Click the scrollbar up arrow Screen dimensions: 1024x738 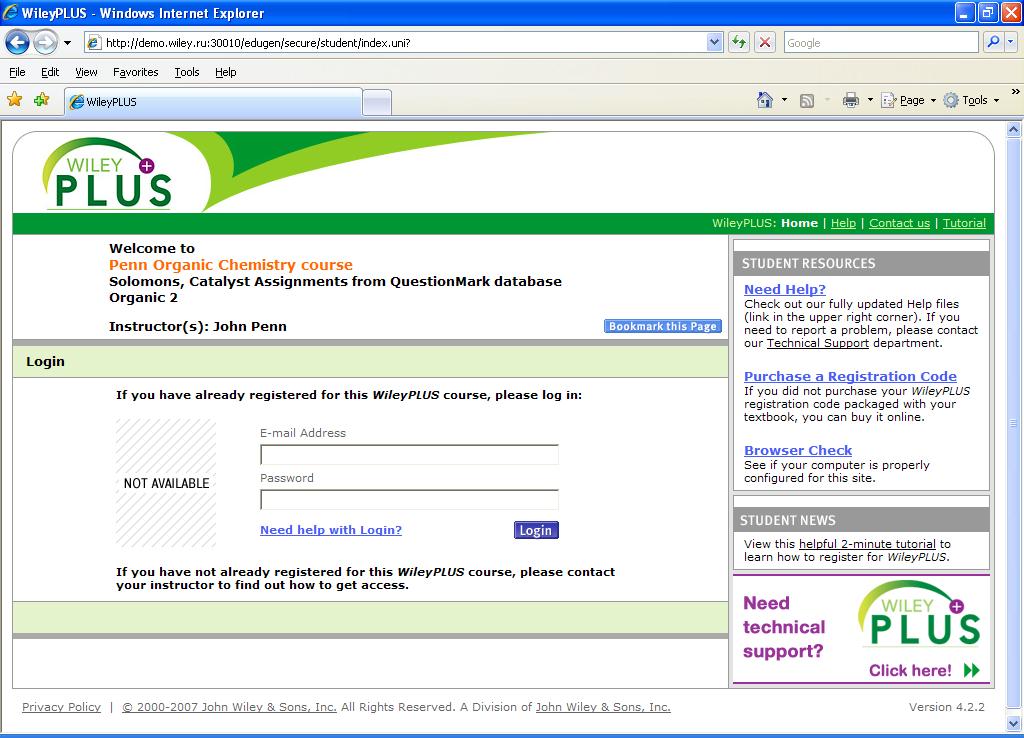pos(1014,129)
